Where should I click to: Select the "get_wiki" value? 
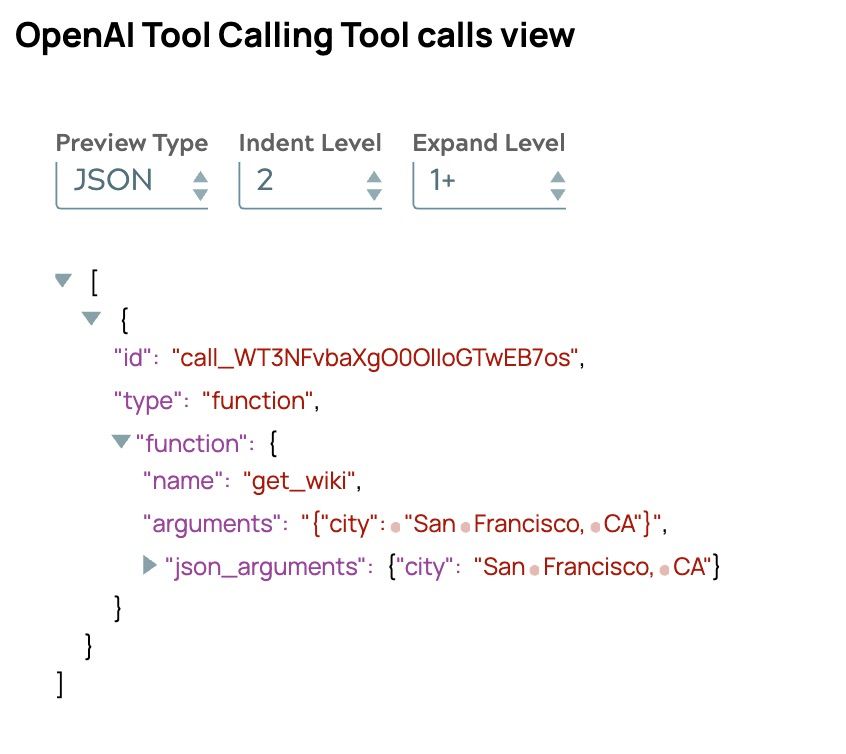coord(299,482)
